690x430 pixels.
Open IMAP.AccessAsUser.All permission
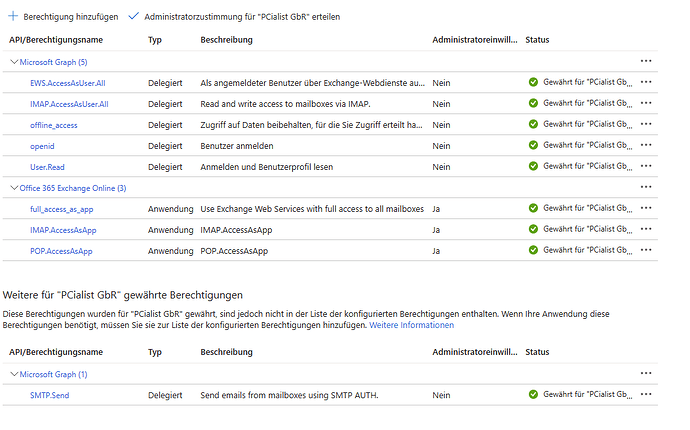(x=69, y=104)
